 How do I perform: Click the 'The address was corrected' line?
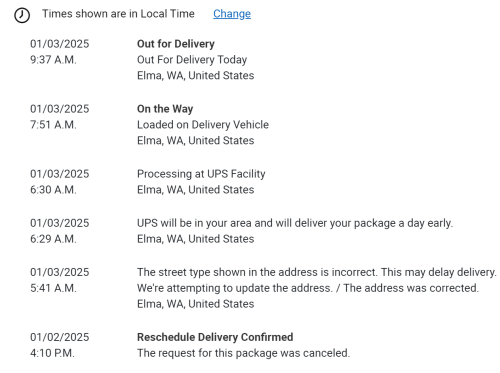pos(411,288)
